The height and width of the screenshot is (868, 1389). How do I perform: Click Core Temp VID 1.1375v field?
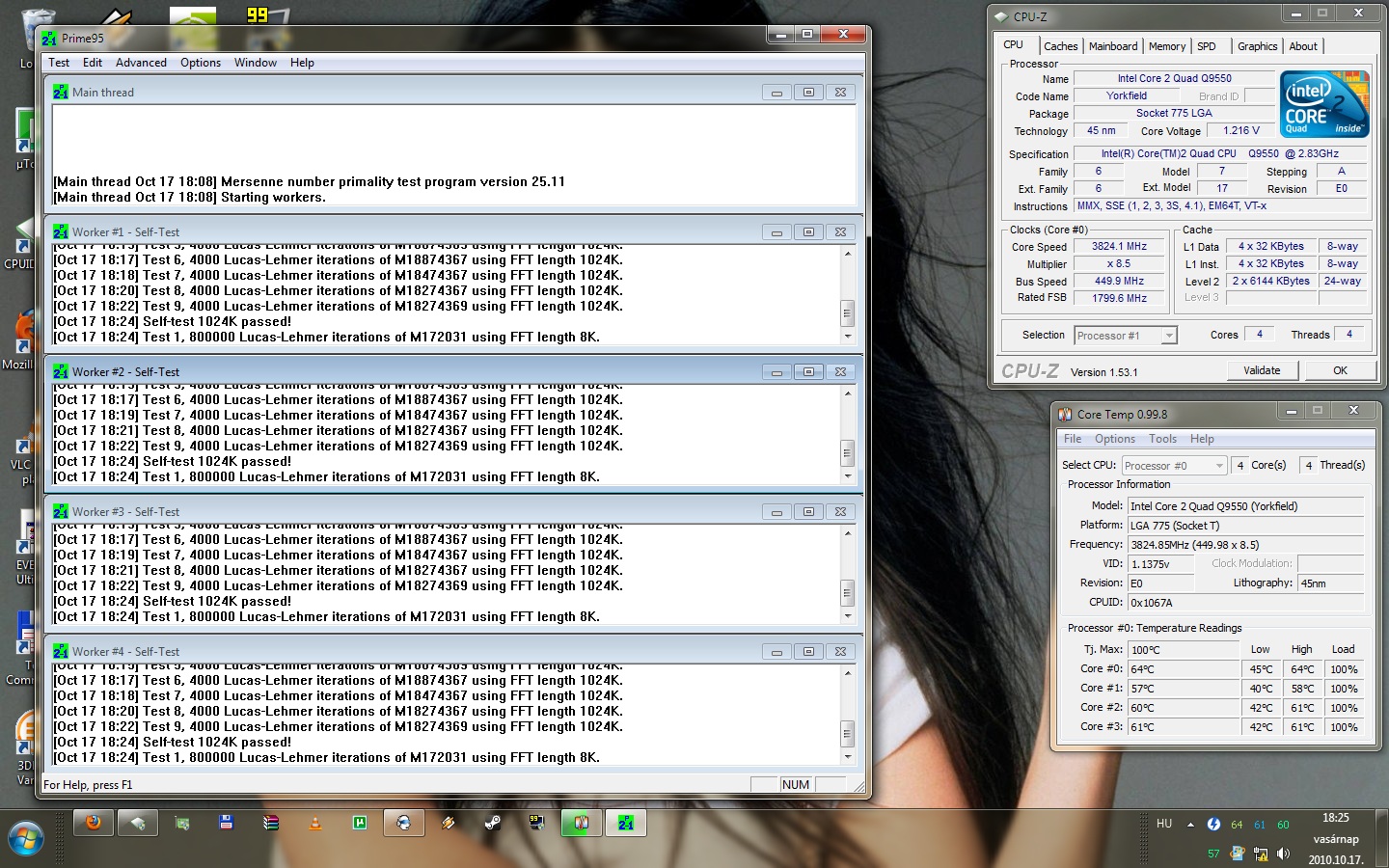pyautogui.click(x=1161, y=564)
